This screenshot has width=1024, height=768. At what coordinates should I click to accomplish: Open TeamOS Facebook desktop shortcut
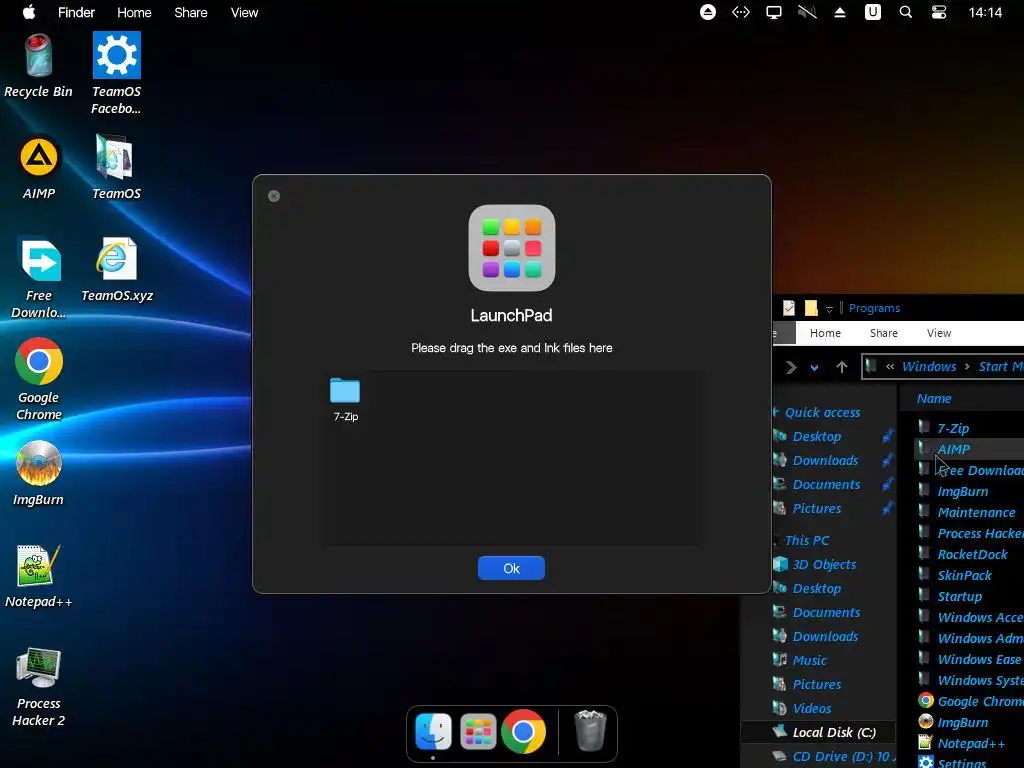(116, 73)
